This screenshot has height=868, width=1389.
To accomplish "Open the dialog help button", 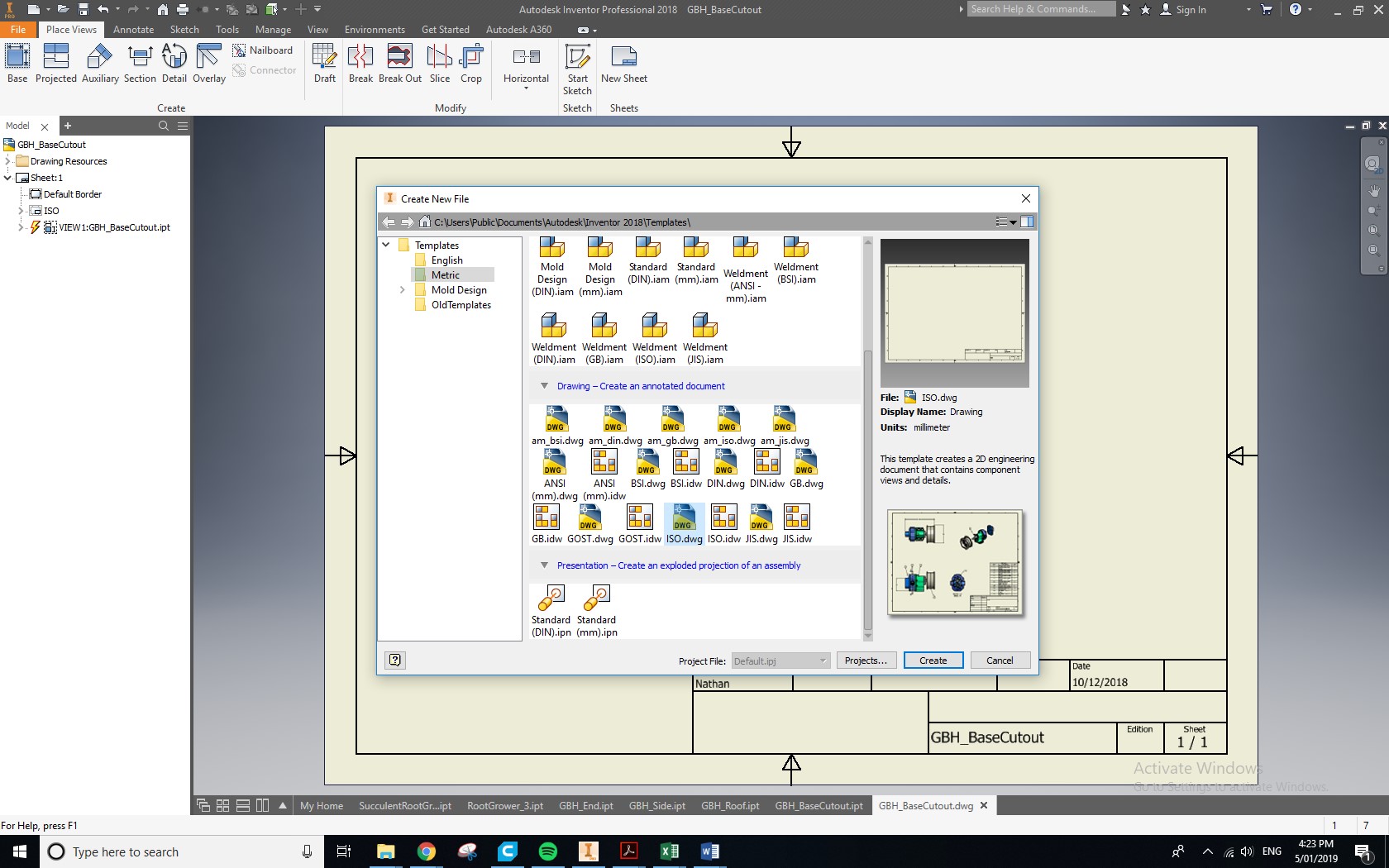I will point(395,660).
